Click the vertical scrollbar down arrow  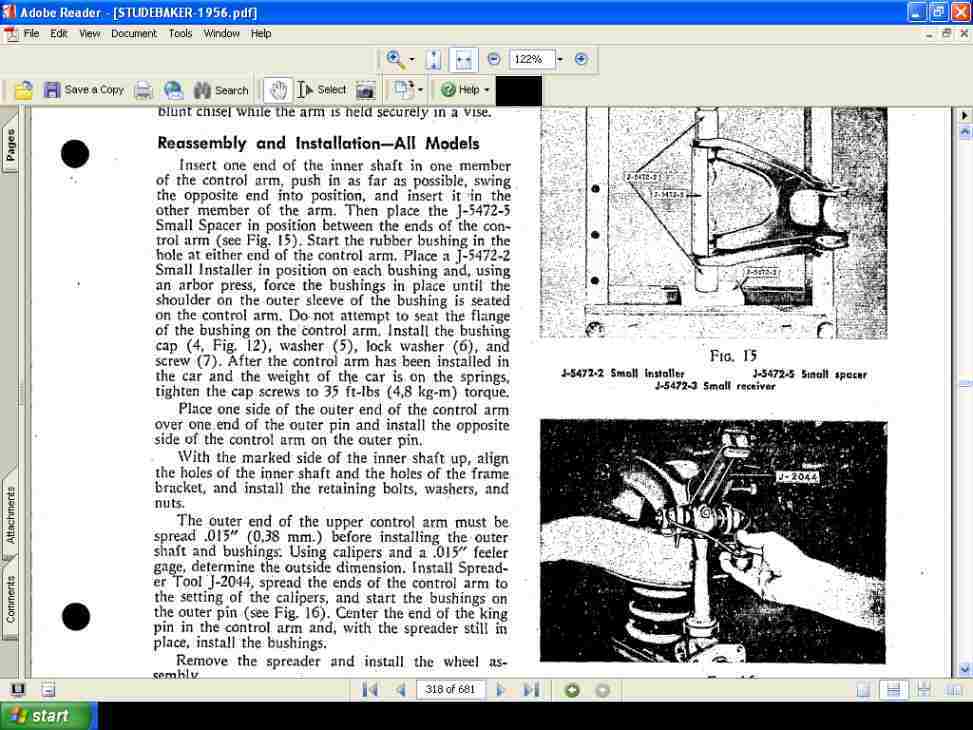[x=965, y=669]
